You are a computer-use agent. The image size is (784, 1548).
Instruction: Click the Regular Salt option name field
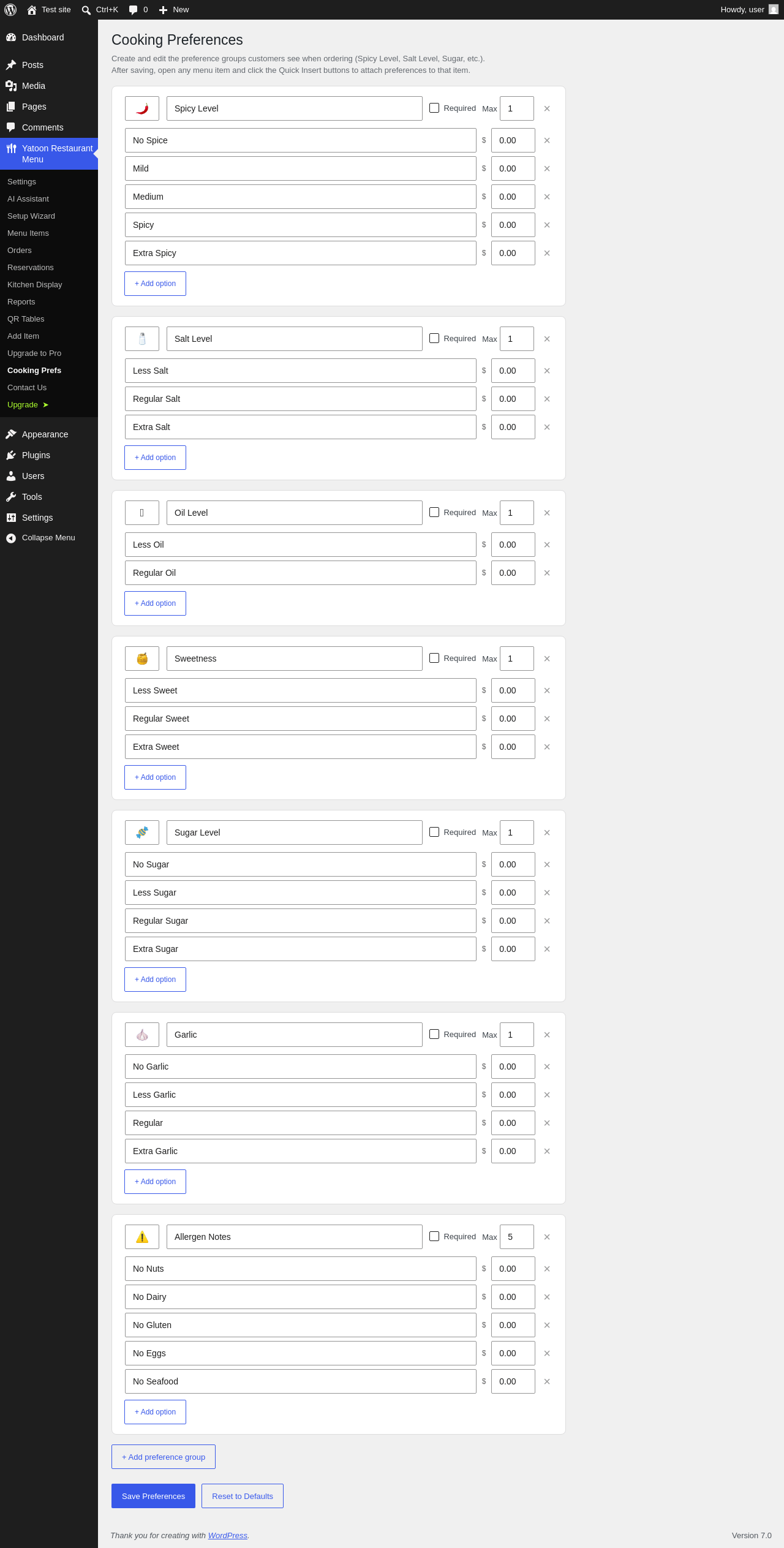(x=301, y=399)
